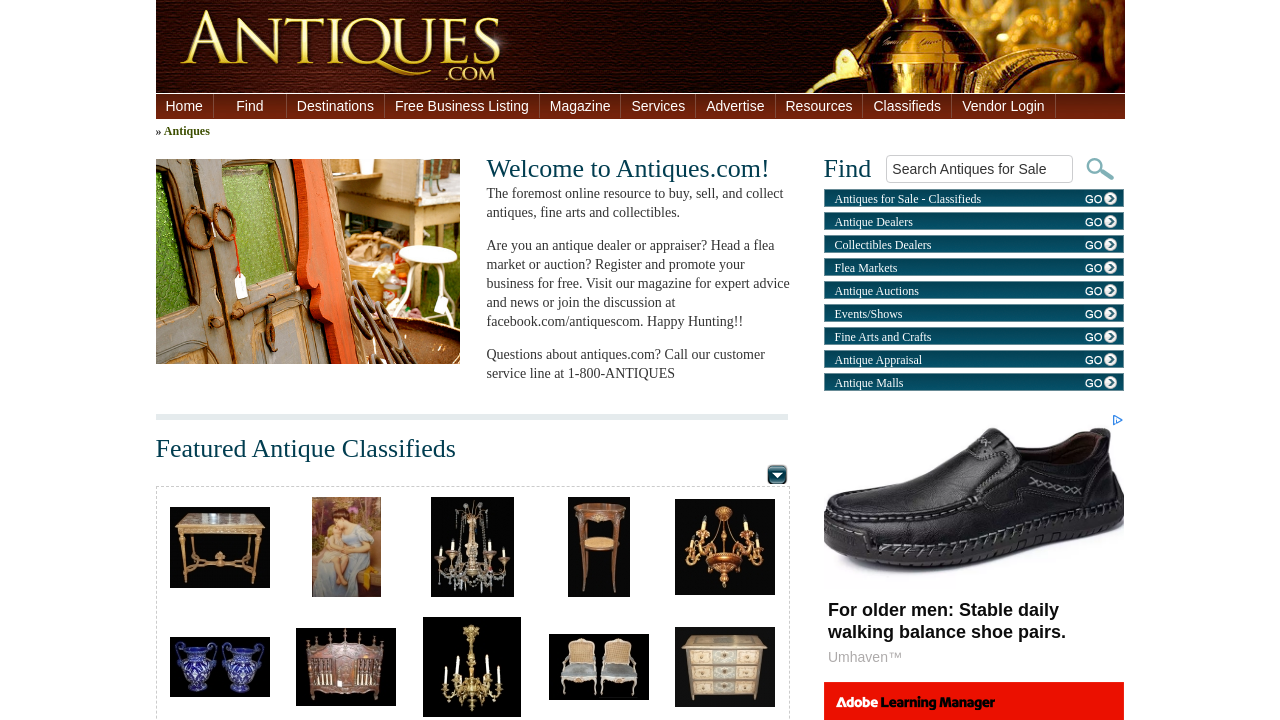Click the Search Antiques for Sale field
This screenshot has width=1280, height=720.
pos(979,169)
